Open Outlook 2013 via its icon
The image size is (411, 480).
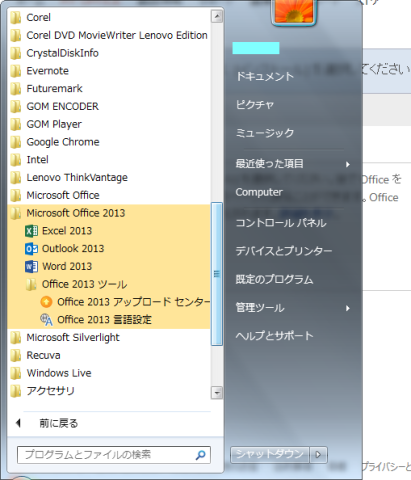pyautogui.click(x=31, y=249)
